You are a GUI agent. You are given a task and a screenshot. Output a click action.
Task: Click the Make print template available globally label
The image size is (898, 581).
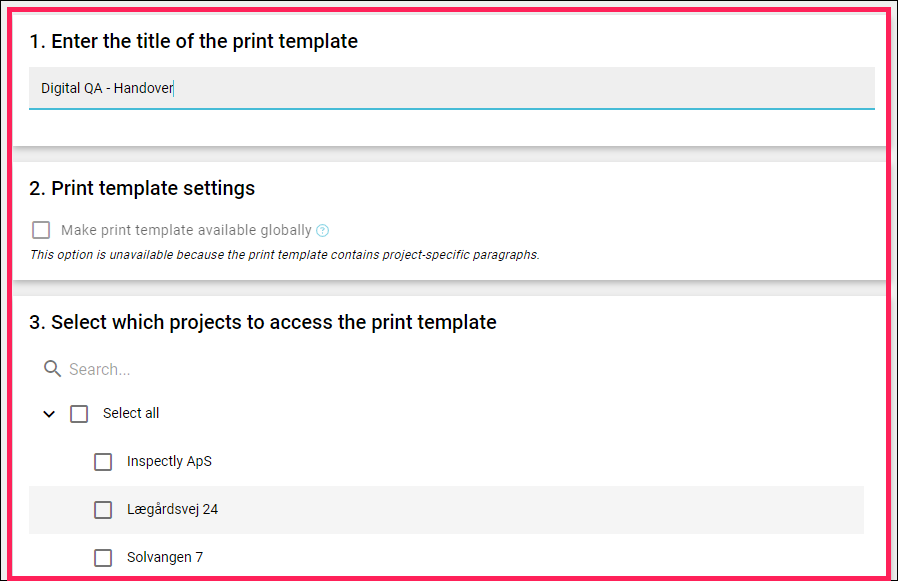point(186,230)
